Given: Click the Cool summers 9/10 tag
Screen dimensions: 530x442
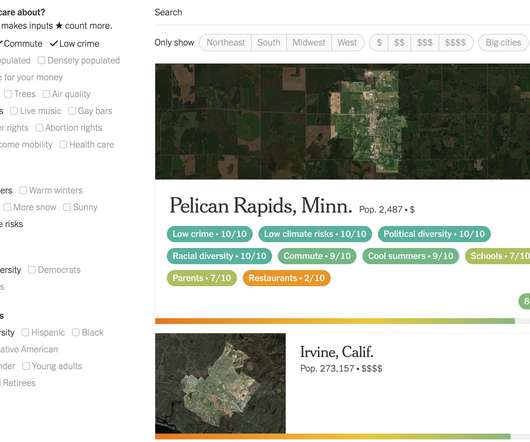Looking at the screenshot, I should (x=410, y=256).
